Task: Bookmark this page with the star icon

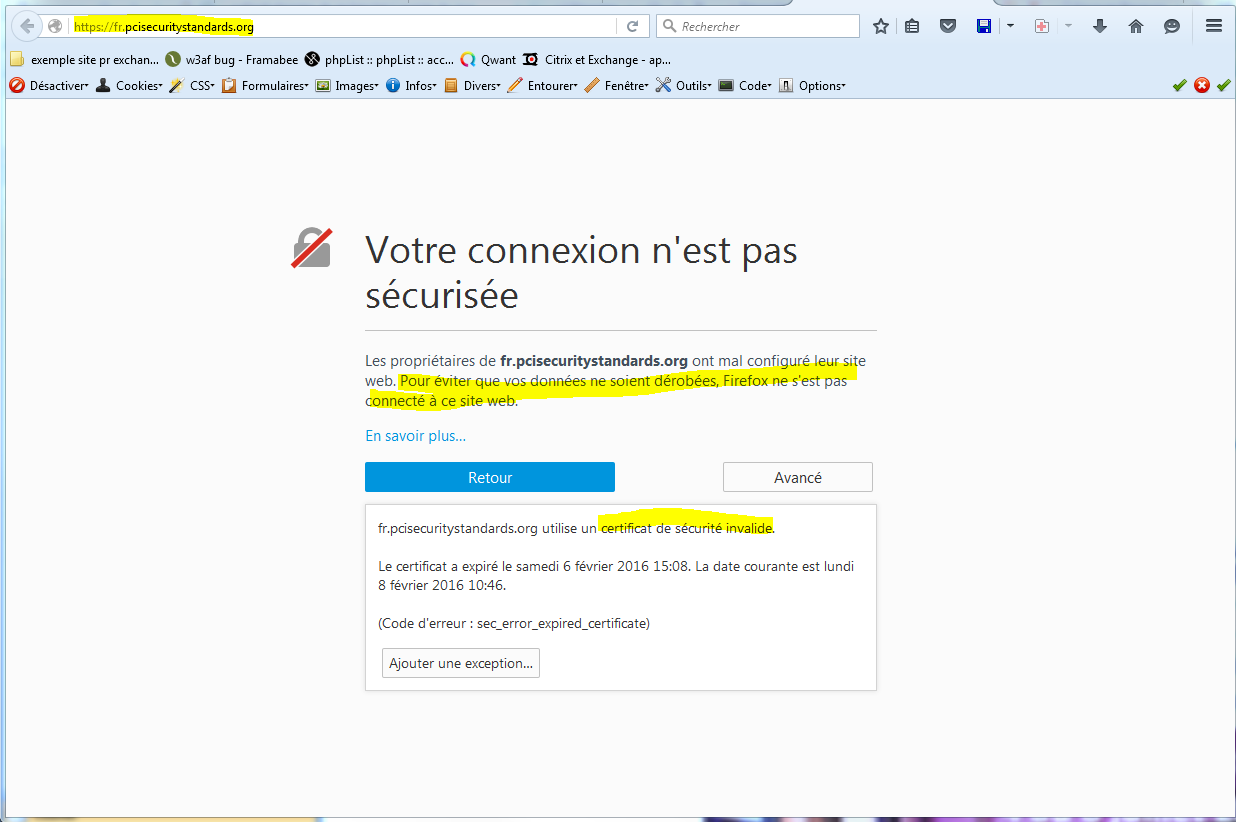Action: [x=880, y=27]
